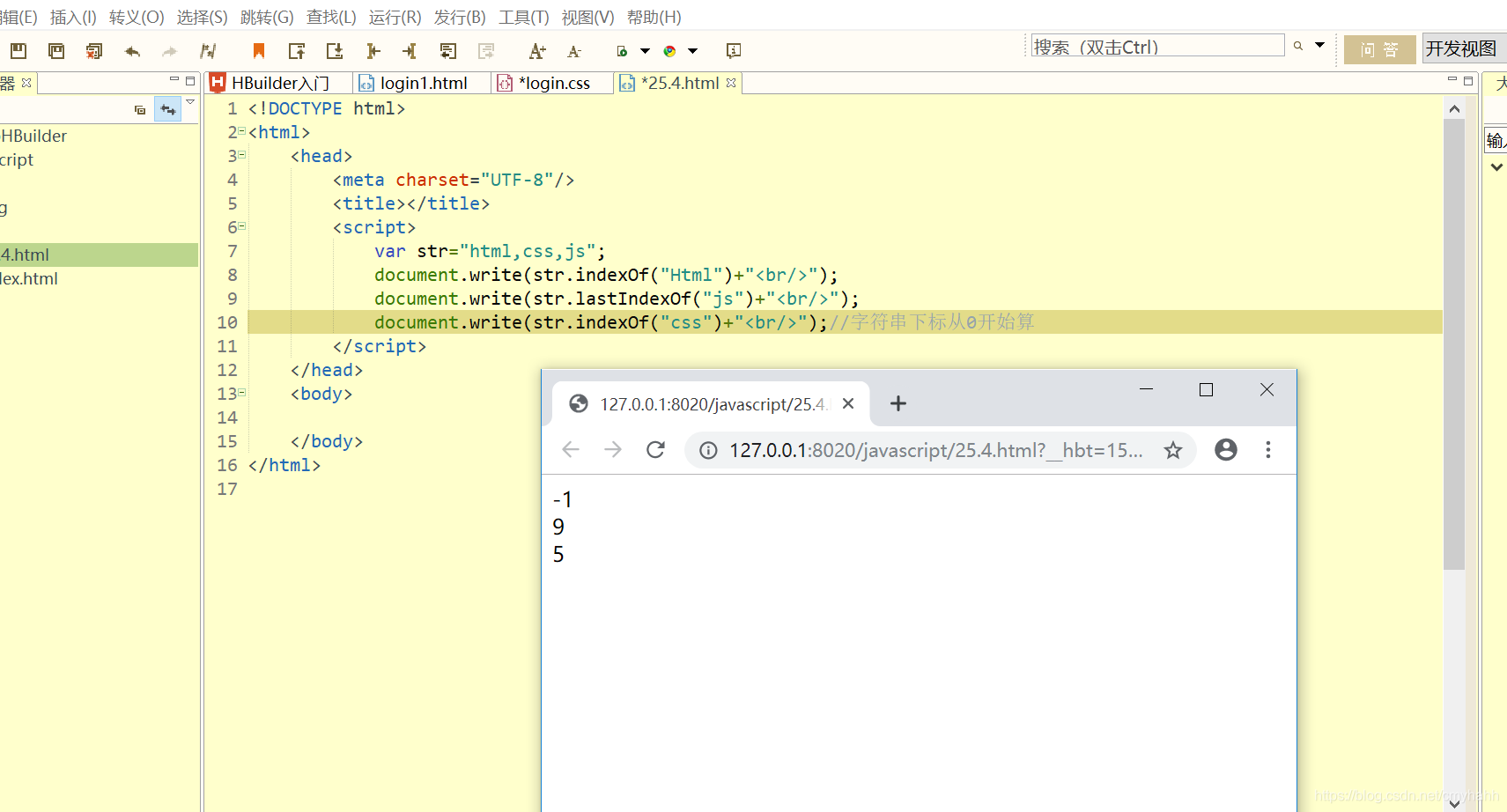Viewport: 1507px width, 812px height.
Task: Open the 工具(T) menu
Action: [523, 17]
